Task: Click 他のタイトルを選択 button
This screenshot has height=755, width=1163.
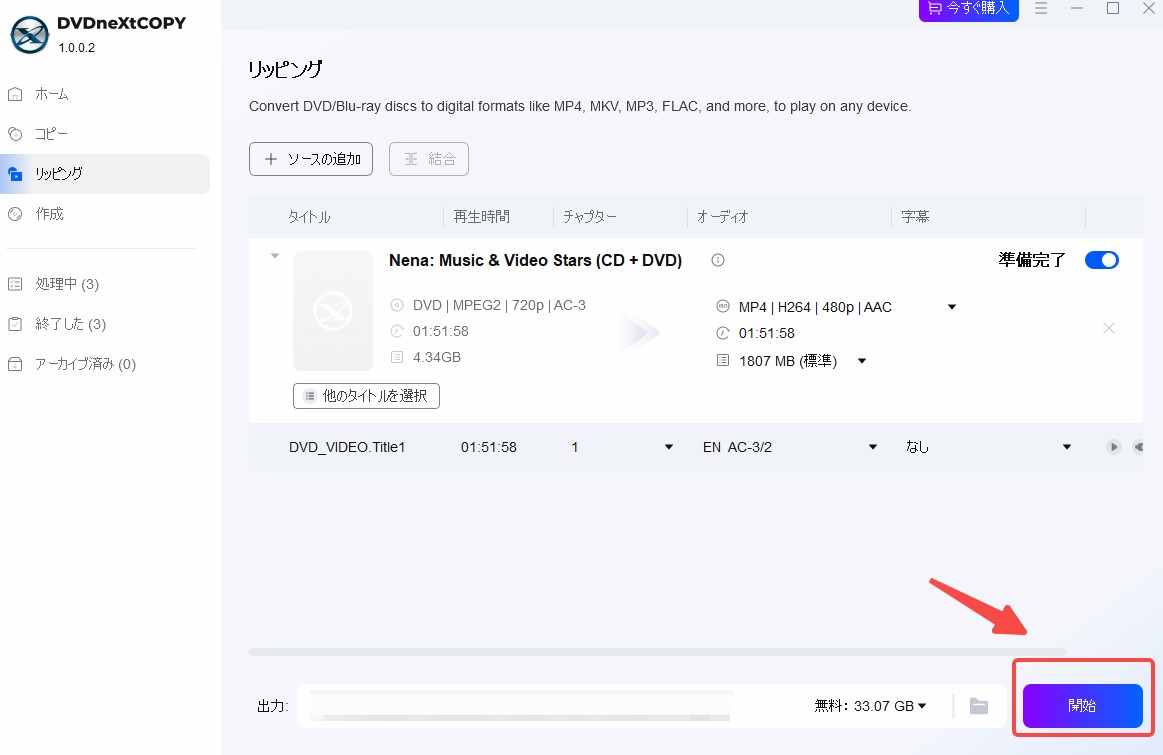Action: 366,396
